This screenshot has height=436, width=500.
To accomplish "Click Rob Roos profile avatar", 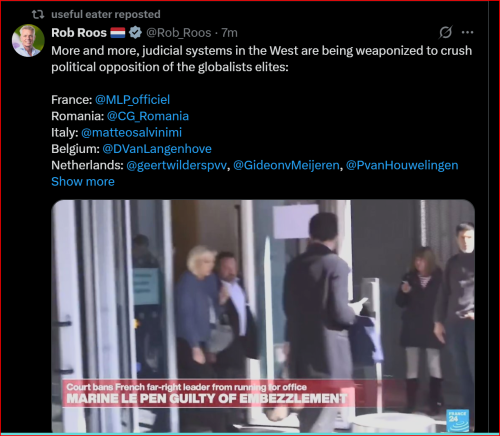I will tap(28, 40).
